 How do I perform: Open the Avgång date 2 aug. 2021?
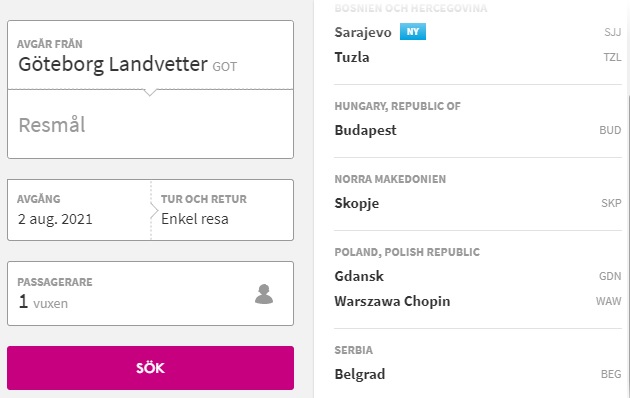[79, 210]
